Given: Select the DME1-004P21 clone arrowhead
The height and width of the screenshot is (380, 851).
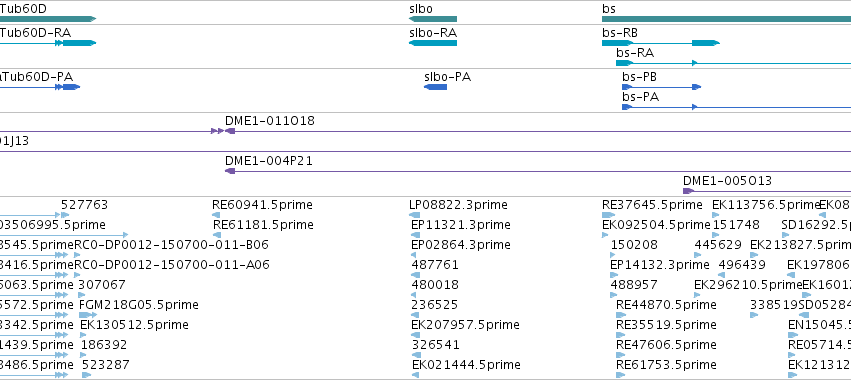Looking at the screenshot, I should 230,171.
